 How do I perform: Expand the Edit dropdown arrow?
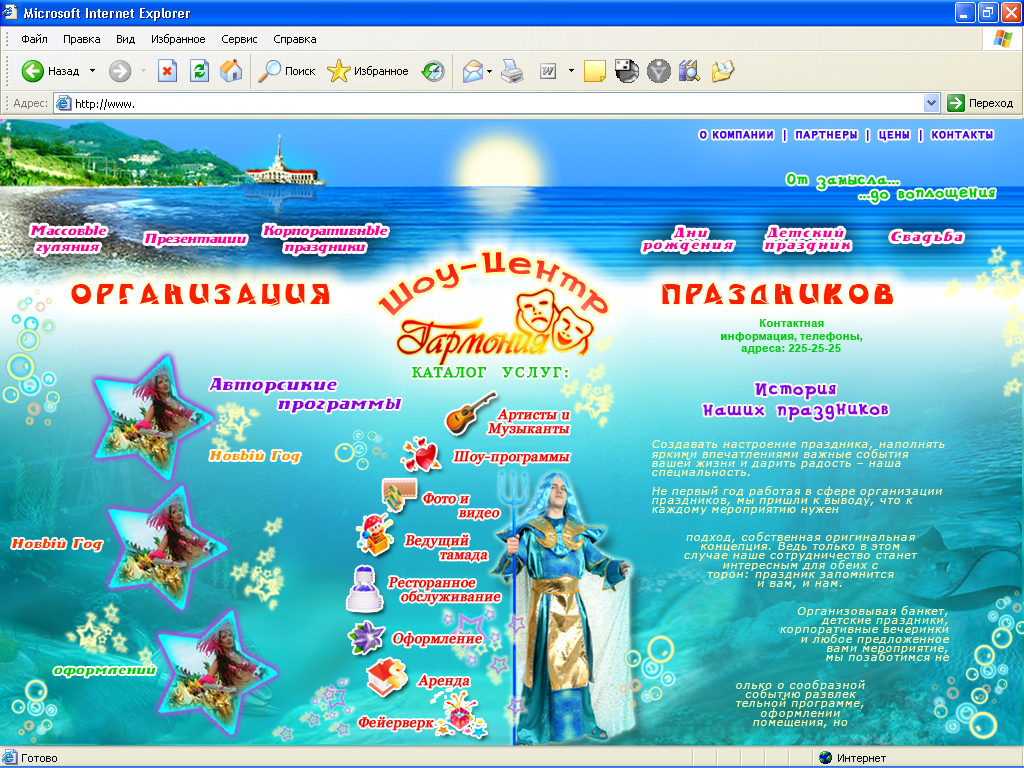pos(571,71)
